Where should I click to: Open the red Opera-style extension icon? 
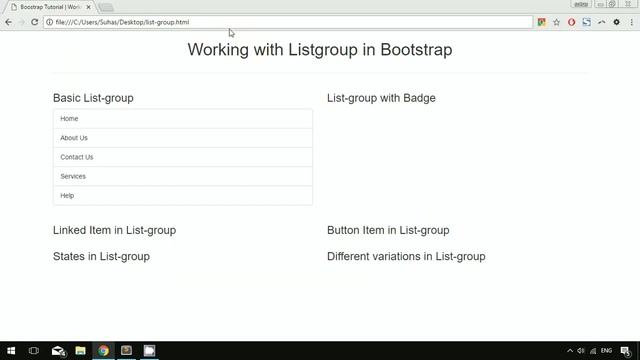571,22
